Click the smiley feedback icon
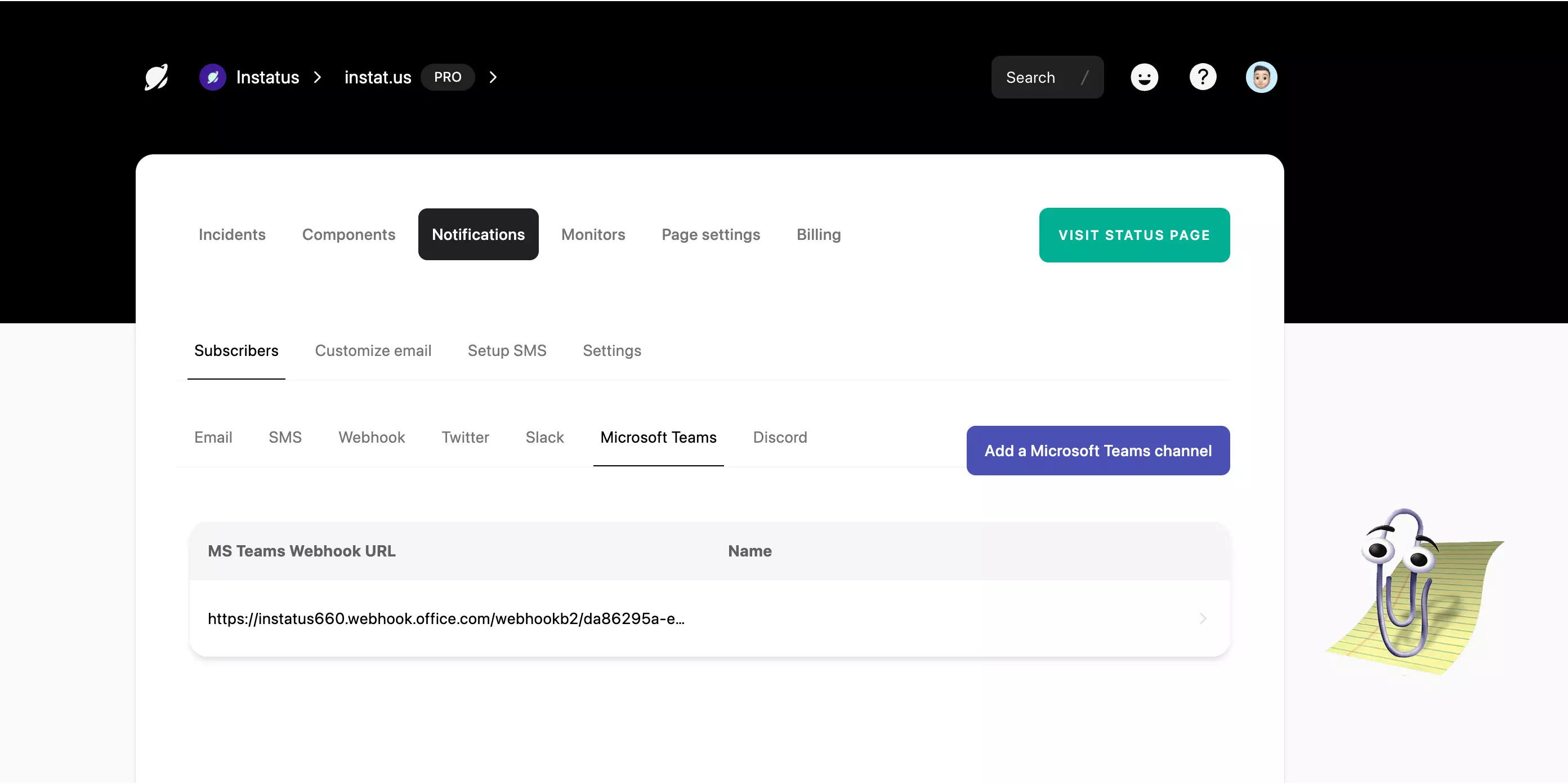The image size is (1568, 784). point(1145,77)
